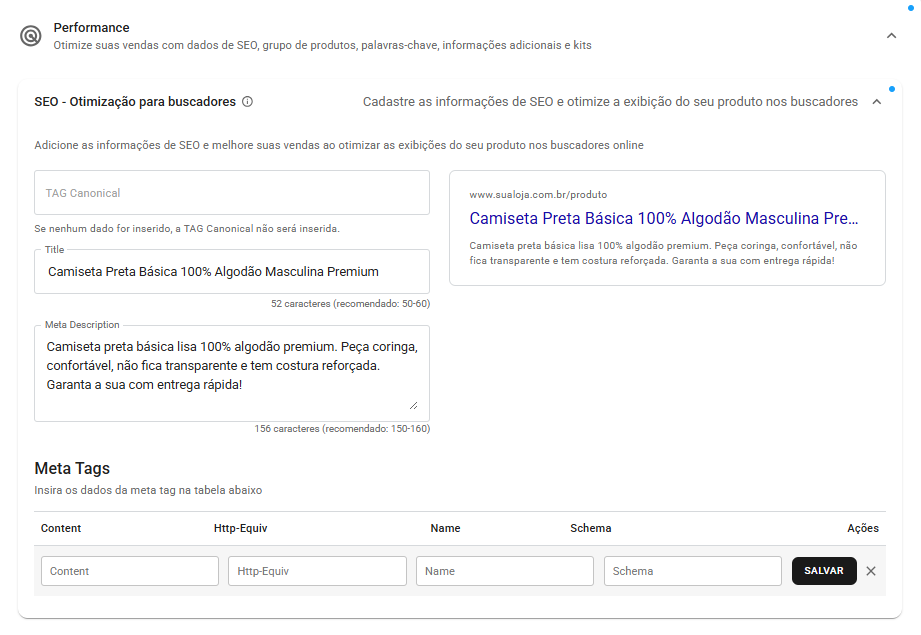
Task: Click the Content column header
Action: tap(61, 528)
